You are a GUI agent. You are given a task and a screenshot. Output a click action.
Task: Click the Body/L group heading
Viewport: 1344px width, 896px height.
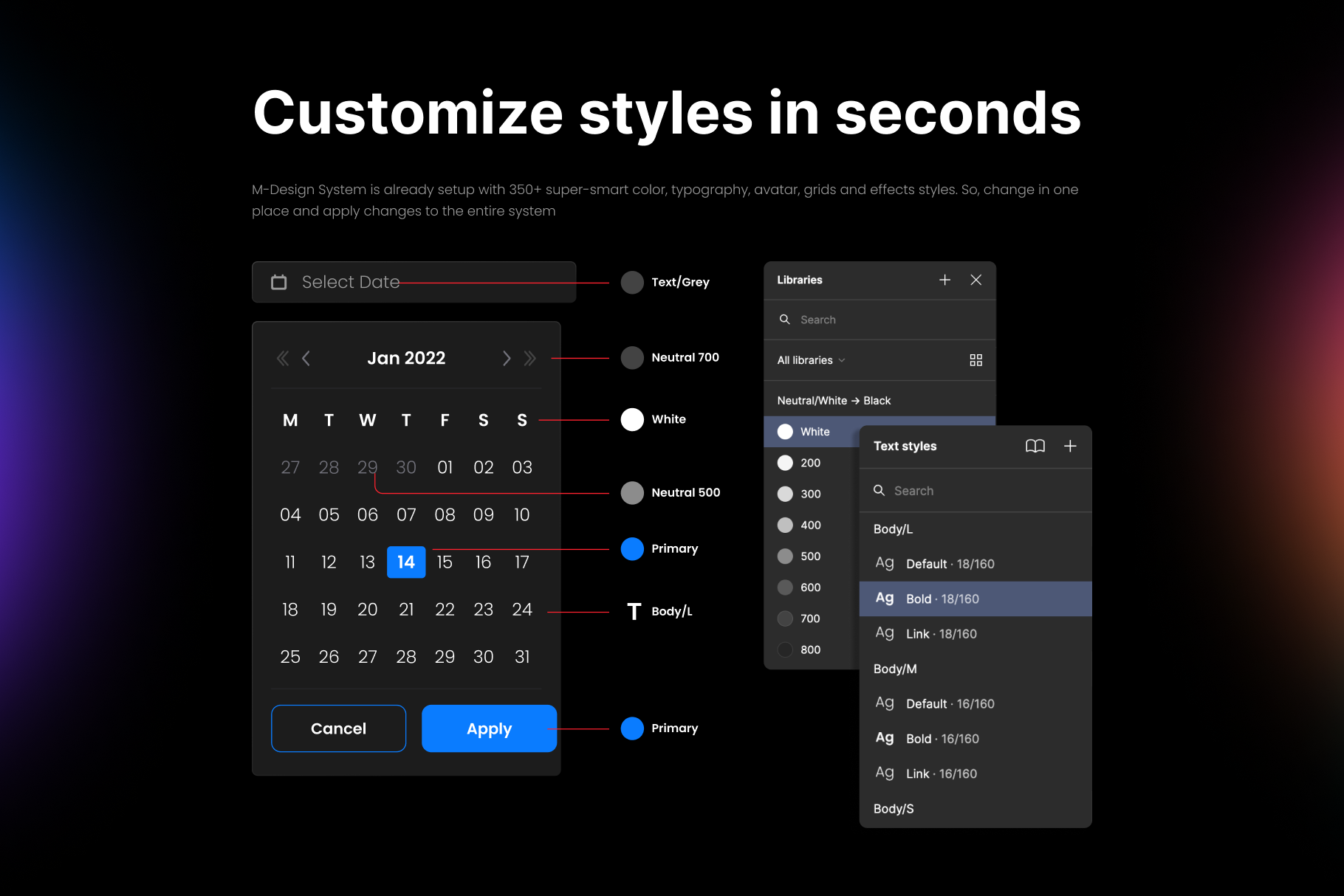893,529
